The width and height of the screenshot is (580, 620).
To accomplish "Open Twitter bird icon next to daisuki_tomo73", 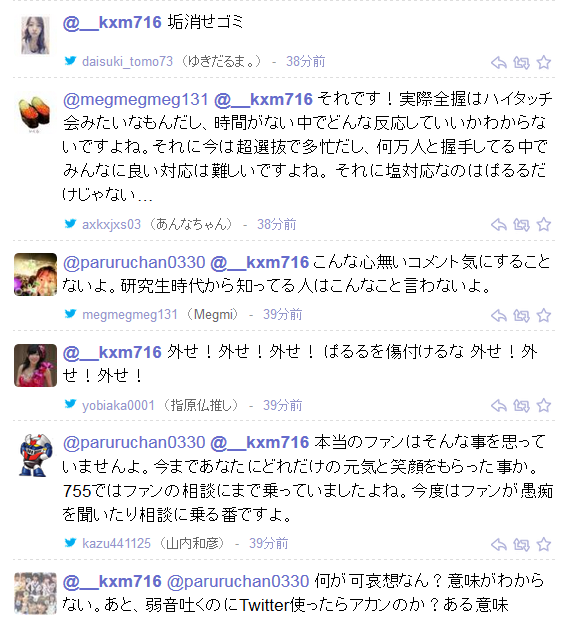I will click(x=70, y=60).
